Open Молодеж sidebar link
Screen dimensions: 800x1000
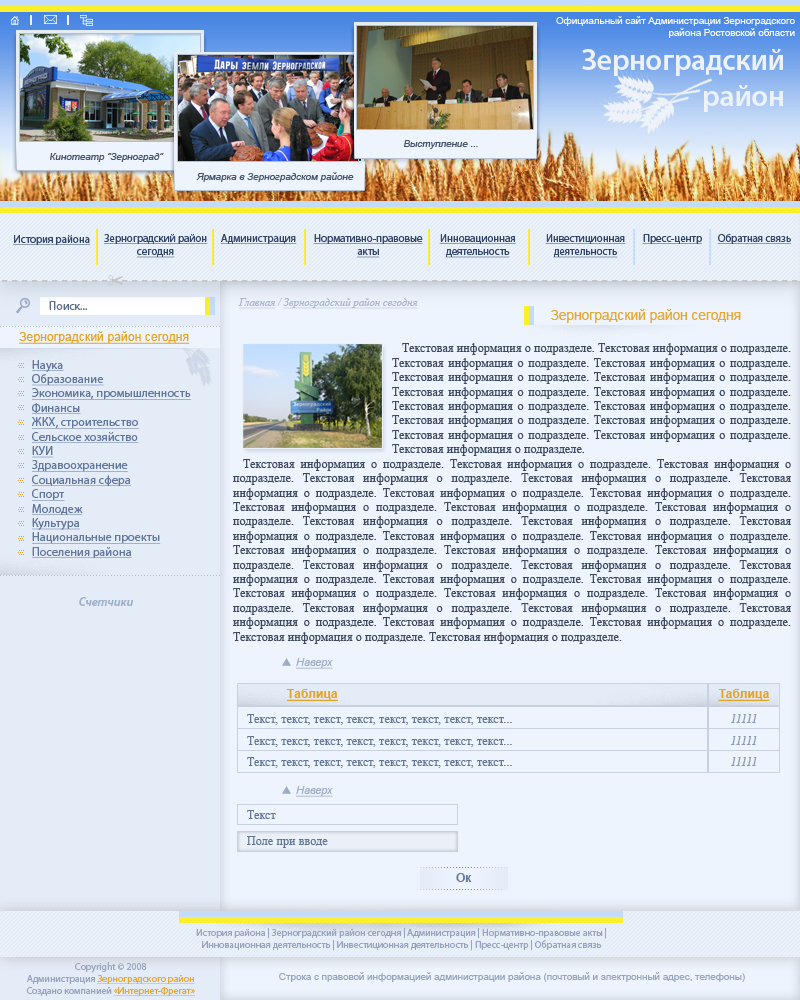click(x=57, y=509)
